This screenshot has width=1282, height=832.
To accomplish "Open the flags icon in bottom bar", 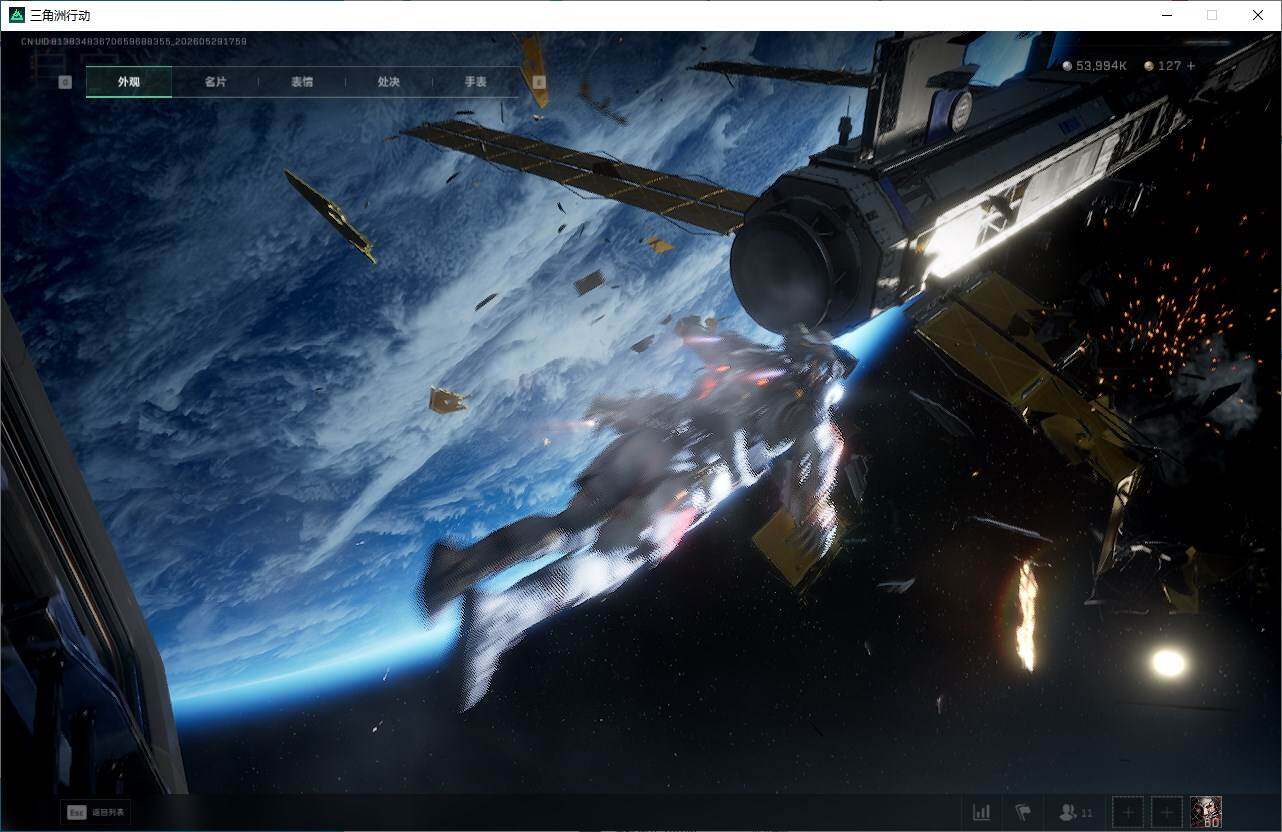I will tap(1022, 812).
